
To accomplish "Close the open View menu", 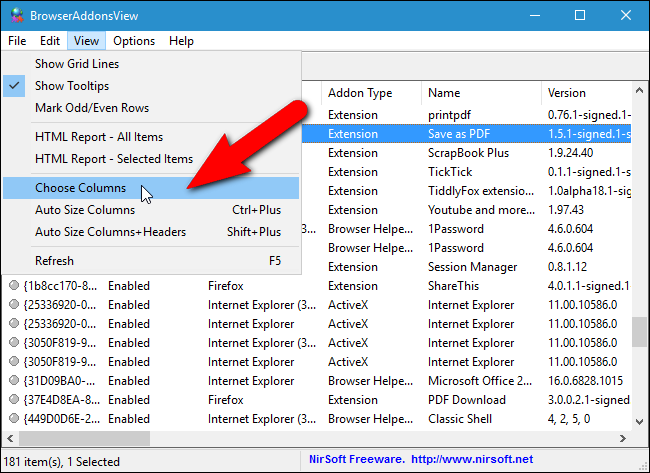I will pos(86,41).
